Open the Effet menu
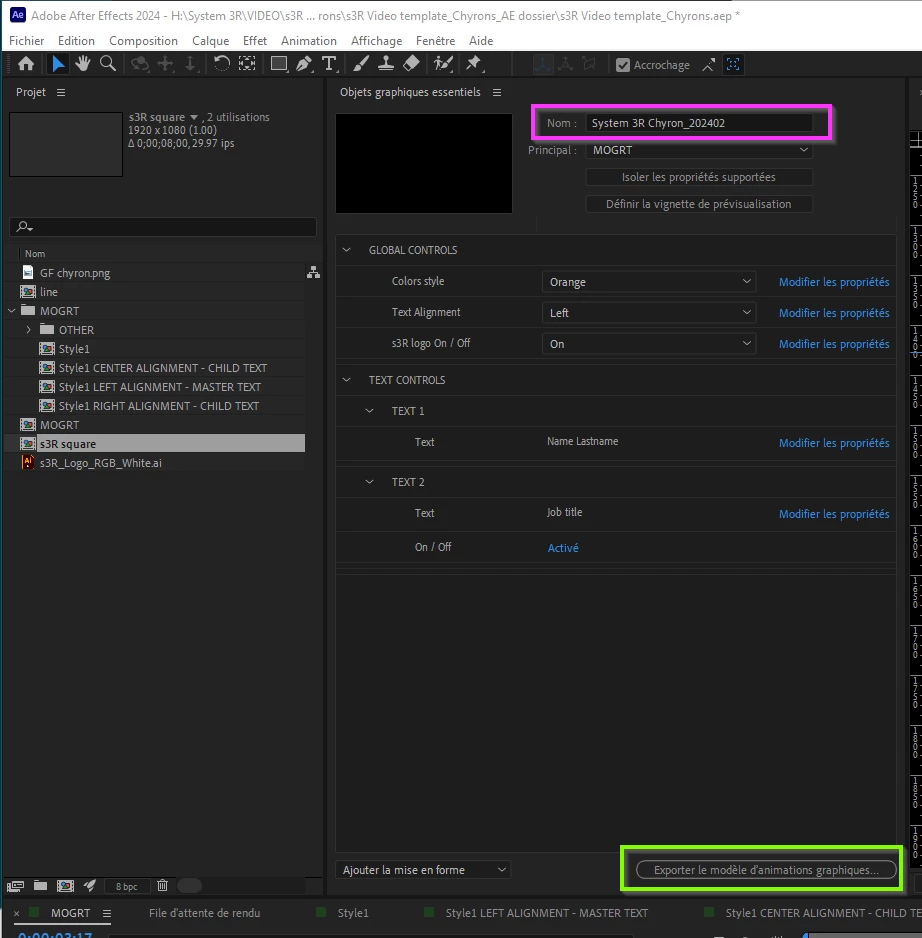922x938 pixels. pyautogui.click(x=254, y=41)
